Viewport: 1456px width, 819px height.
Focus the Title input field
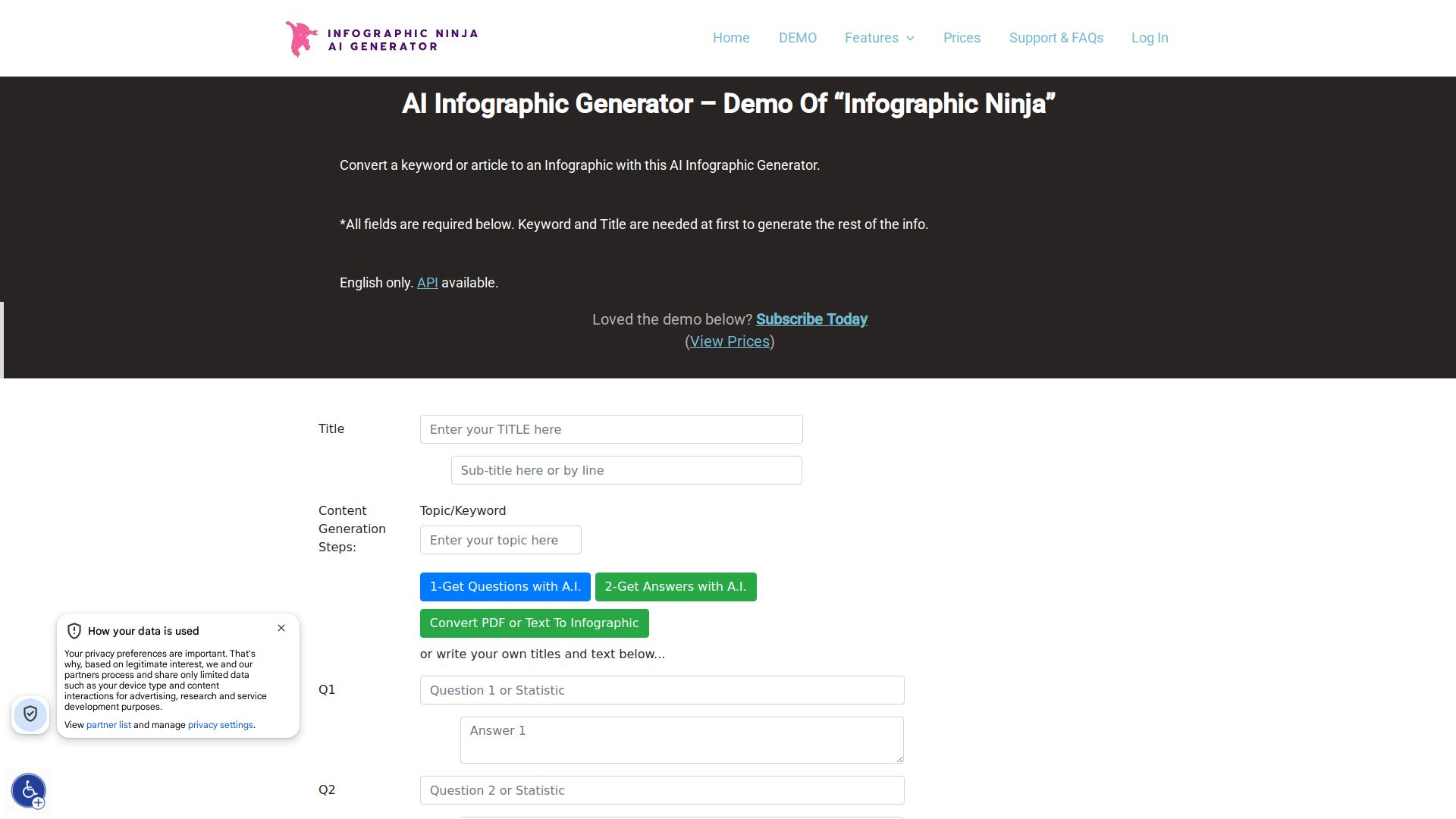(611, 429)
